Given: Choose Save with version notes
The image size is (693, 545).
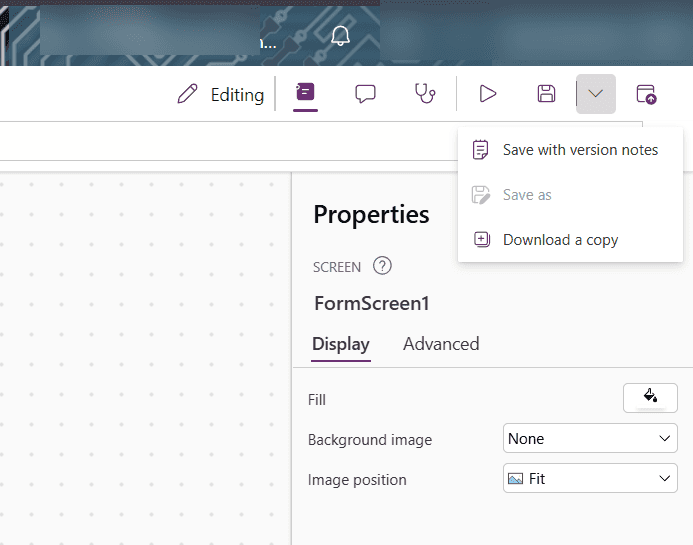Looking at the screenshot, I should pyautogui.click(x=570, y=150).
